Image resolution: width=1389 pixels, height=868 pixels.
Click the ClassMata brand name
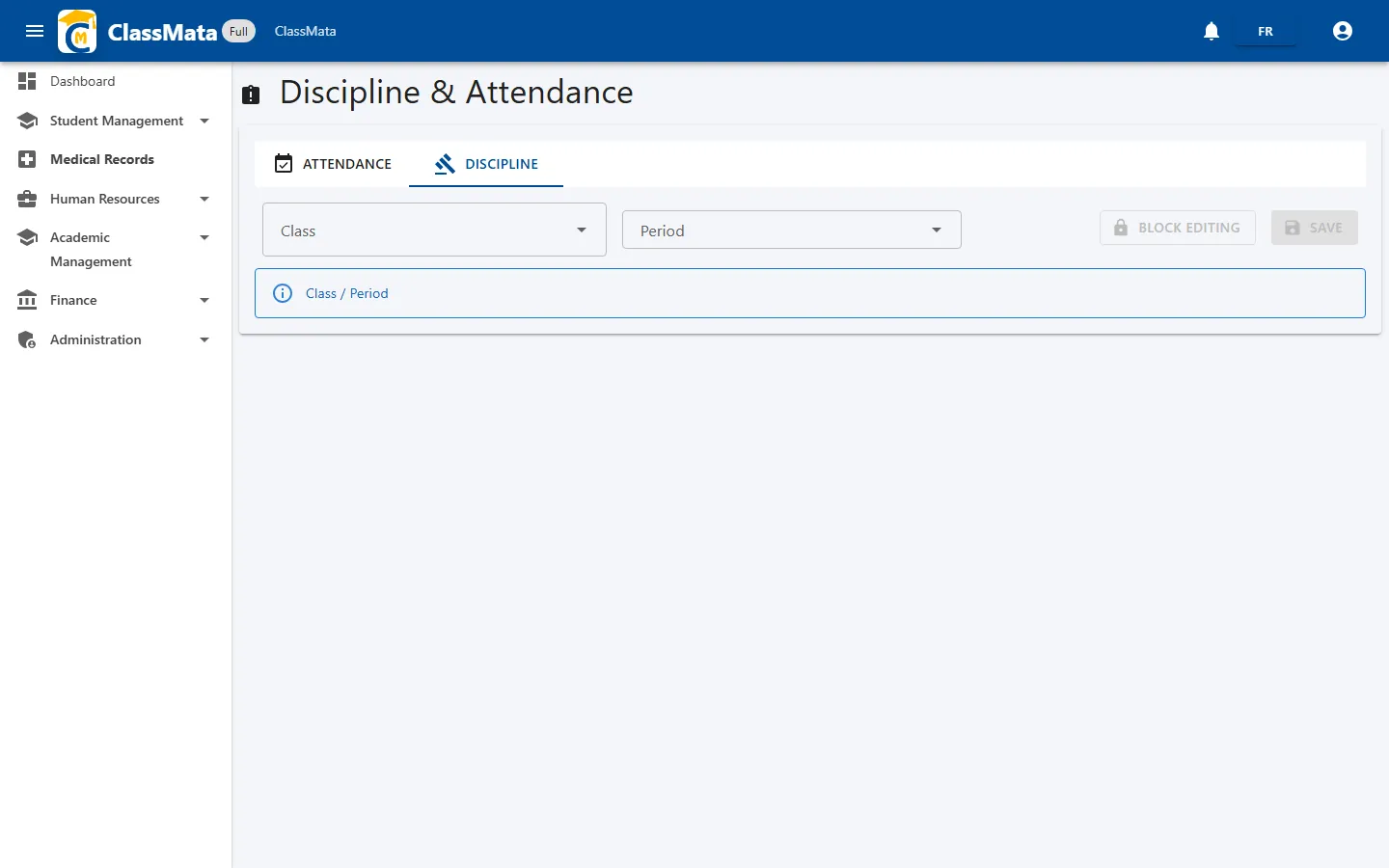click(162, 32)
